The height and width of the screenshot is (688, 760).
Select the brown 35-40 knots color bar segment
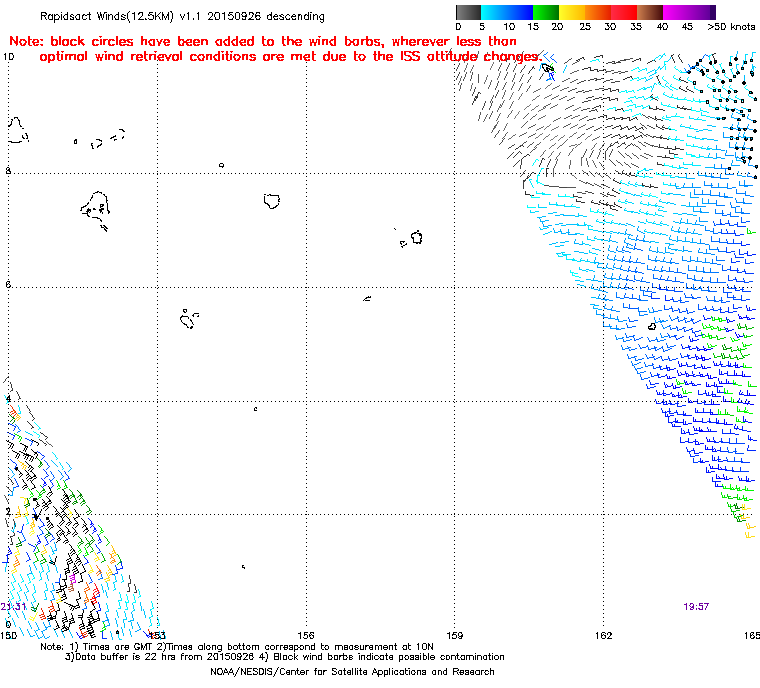[x=650, y=12]
